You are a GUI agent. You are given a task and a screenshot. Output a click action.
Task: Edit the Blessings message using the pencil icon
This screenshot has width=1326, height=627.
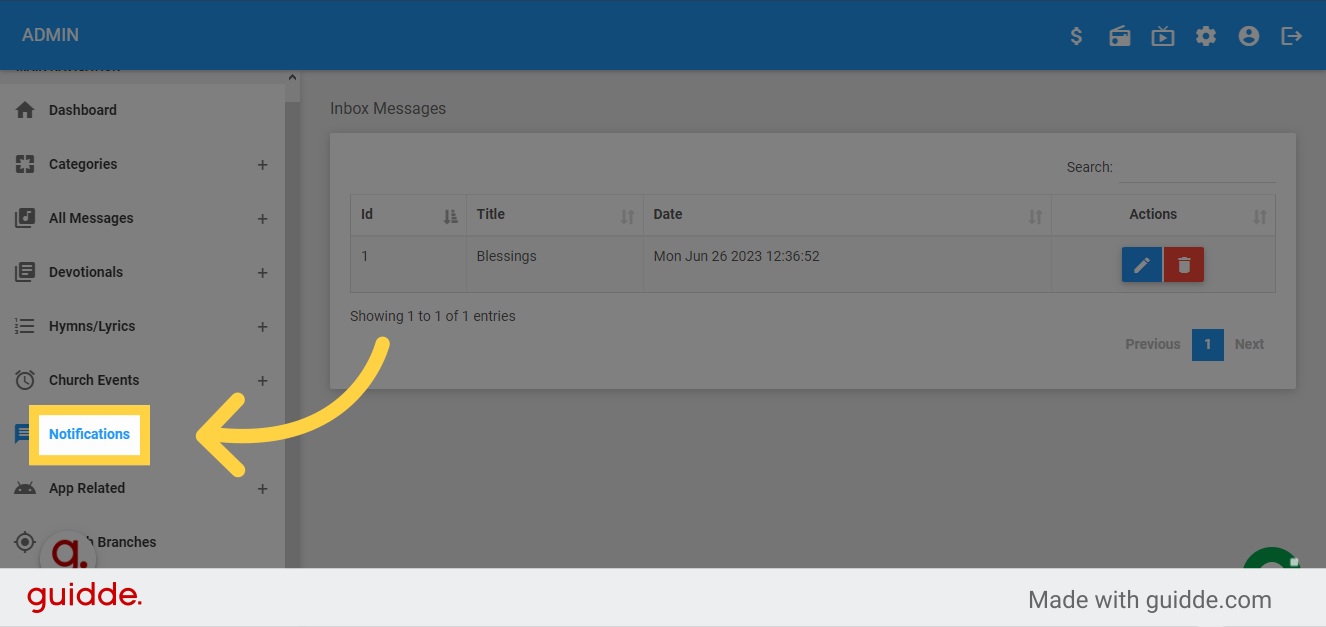1141,264
